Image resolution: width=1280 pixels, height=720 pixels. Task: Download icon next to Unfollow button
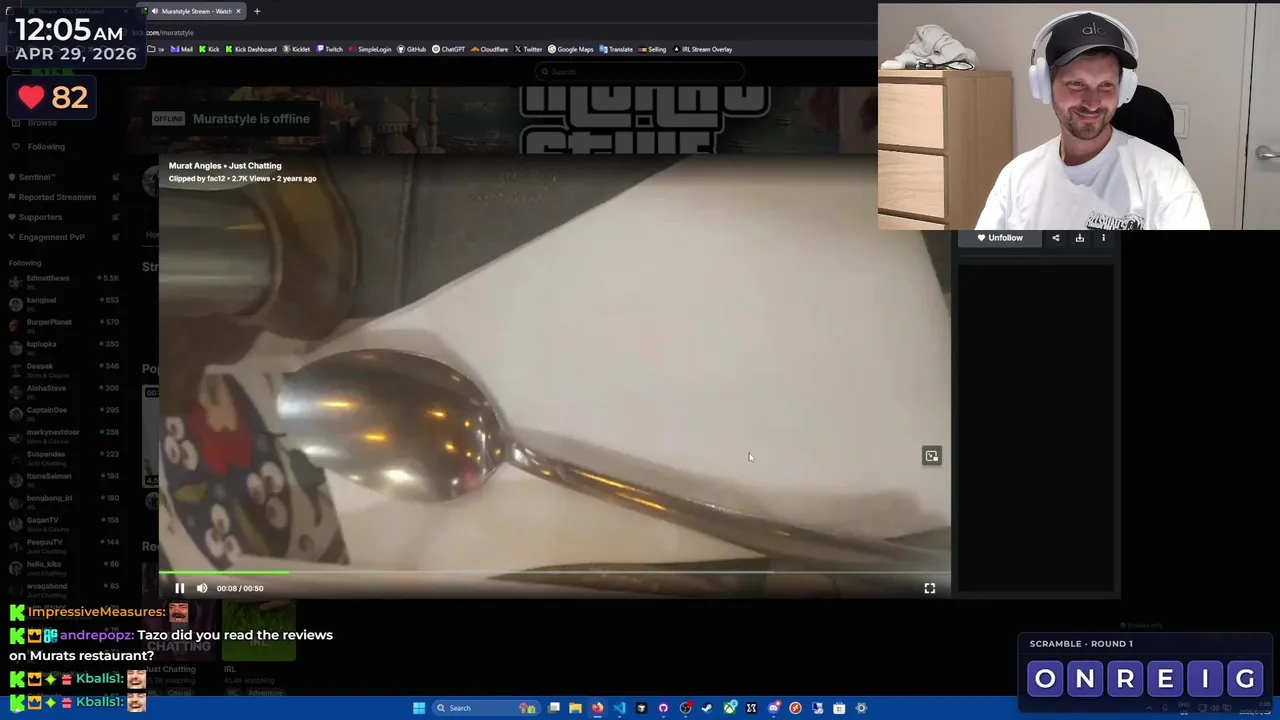[1079, 238]
